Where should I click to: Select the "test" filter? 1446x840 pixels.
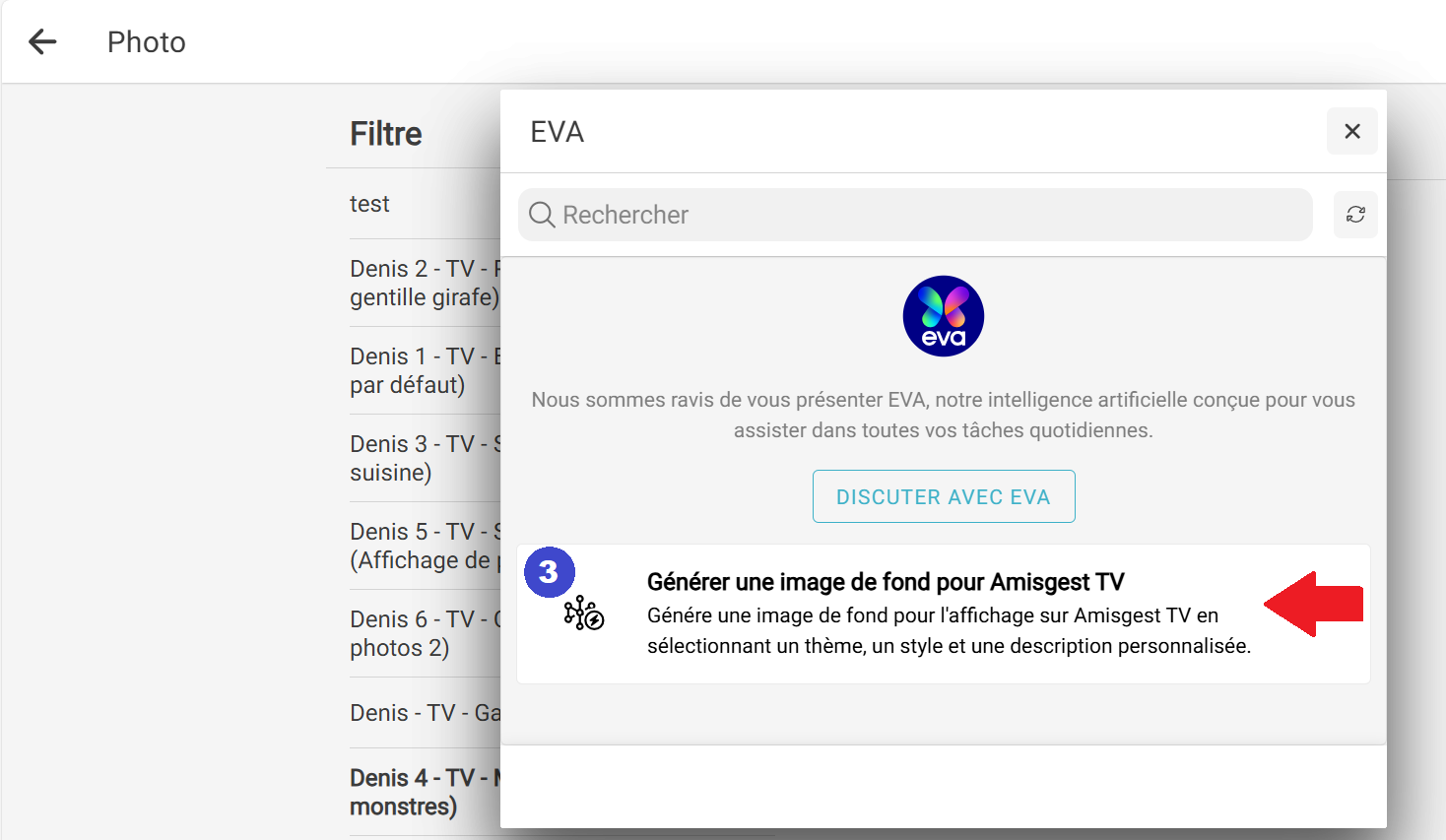(370, 204)
